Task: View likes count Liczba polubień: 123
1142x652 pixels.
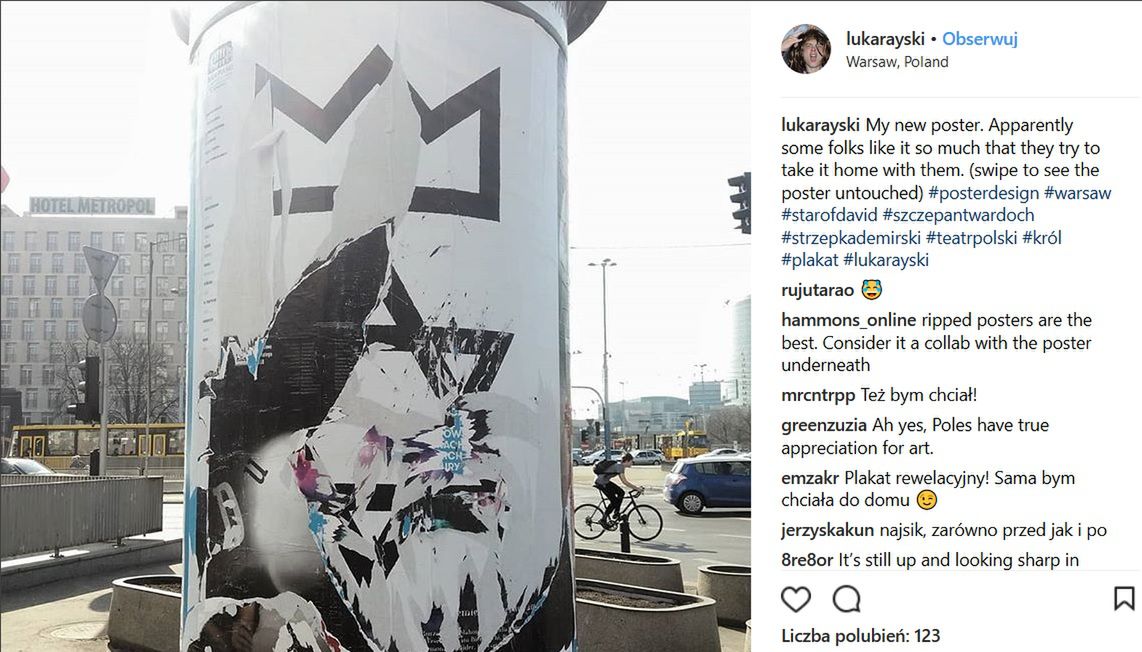Action: (860, 636)
